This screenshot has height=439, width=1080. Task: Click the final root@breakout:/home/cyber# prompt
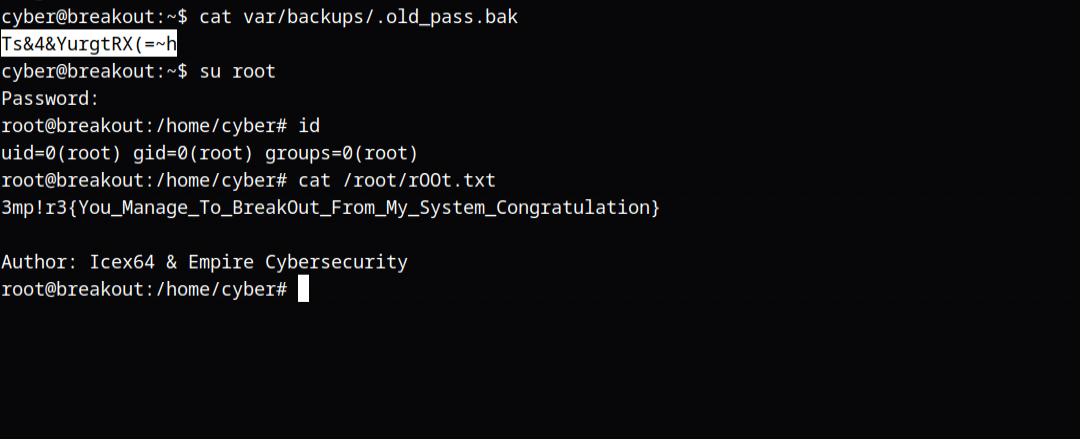[x=144, y=289]
